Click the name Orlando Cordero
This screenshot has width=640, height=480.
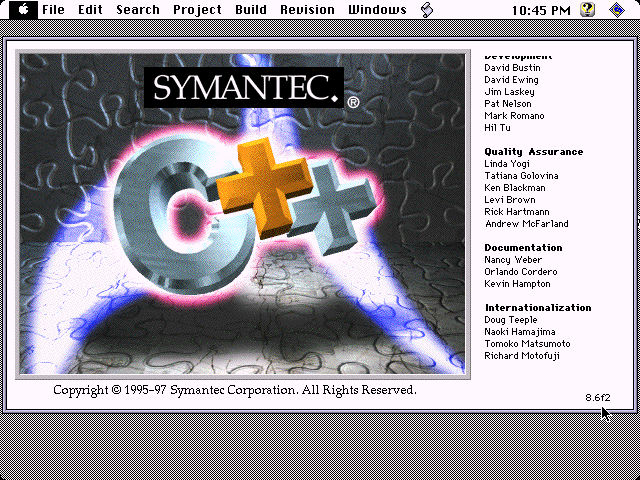coord(521,272)
